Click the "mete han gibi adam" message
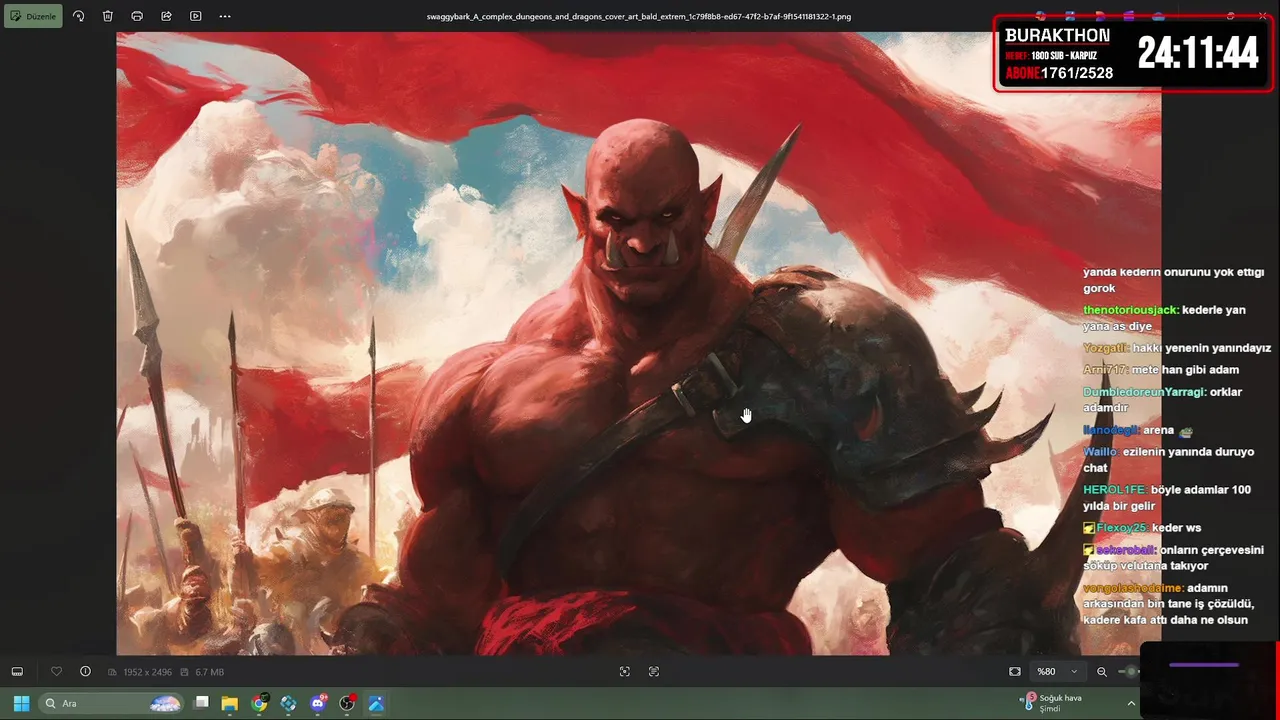1280x720 pixels. pos(1185,370)
